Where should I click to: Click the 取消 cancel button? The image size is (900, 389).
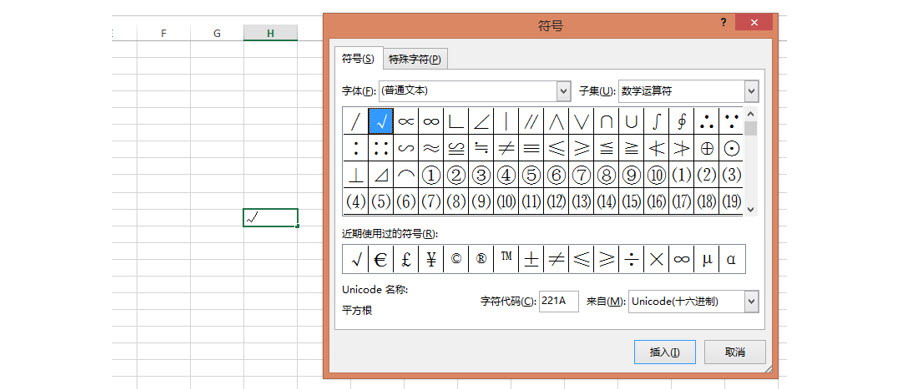point(735,352)
